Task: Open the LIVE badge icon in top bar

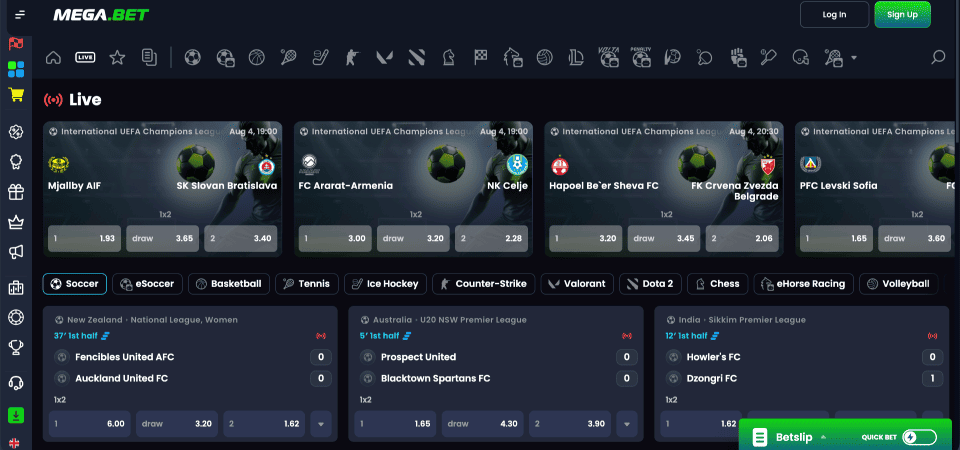Action: pyautogui.click(x=85, y=58)
